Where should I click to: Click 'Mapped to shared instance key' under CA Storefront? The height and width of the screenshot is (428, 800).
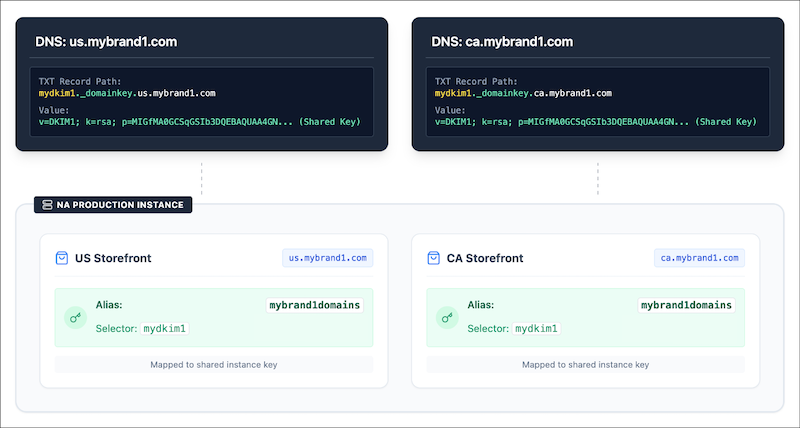click(585, 365)
